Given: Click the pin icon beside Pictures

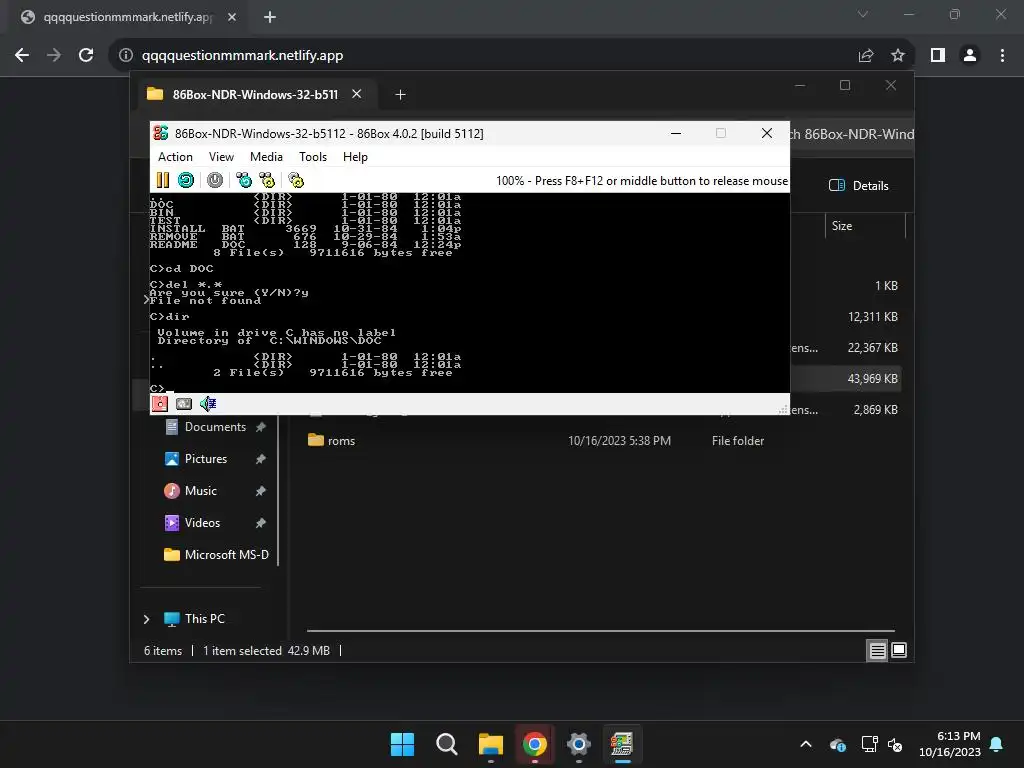Looking at the screenshot, I should click(x=261, y=459).
